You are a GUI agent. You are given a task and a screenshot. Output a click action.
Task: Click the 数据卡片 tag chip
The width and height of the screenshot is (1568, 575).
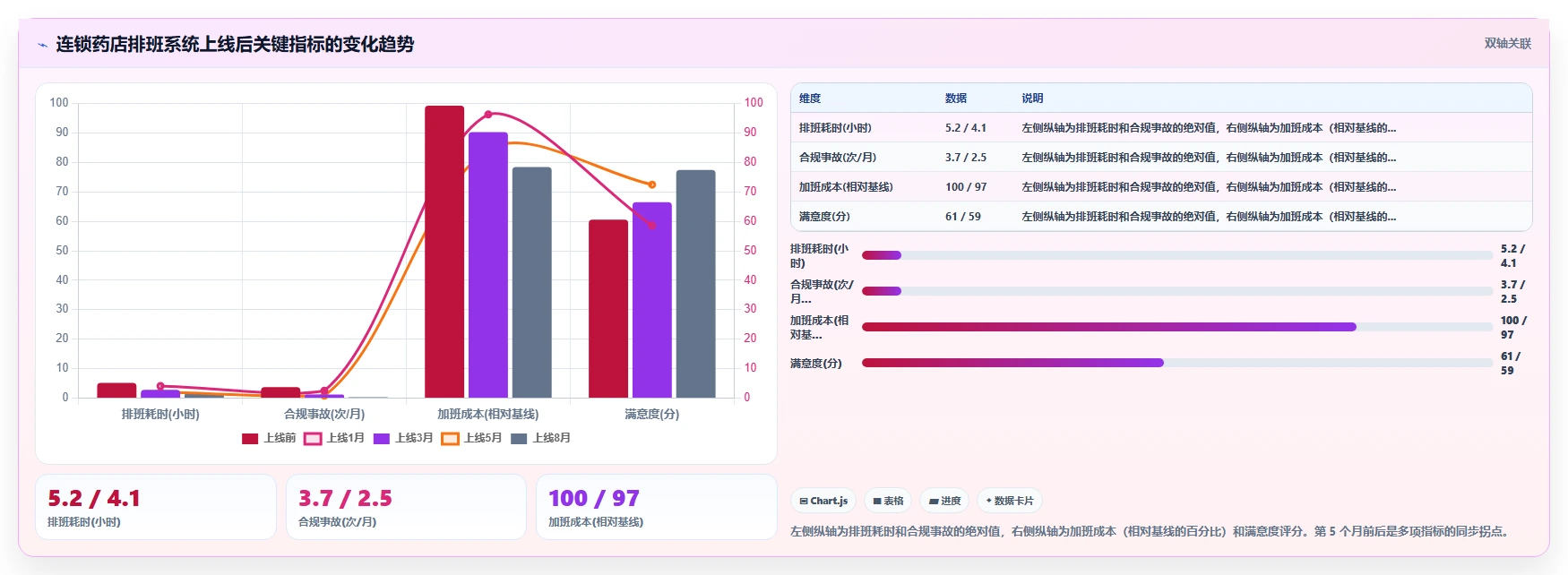(x=1010, y=501)
